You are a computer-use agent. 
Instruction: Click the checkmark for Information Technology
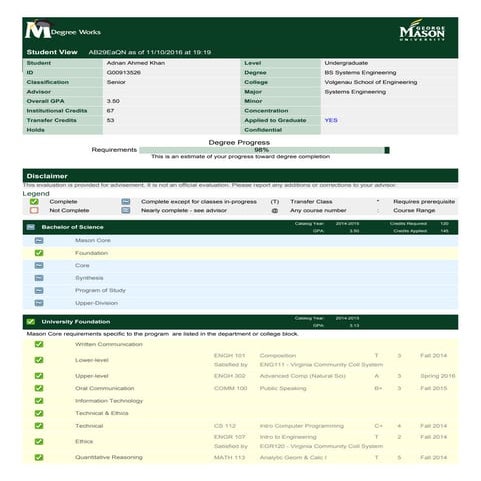pyautogui.click(x=39, y=401)
